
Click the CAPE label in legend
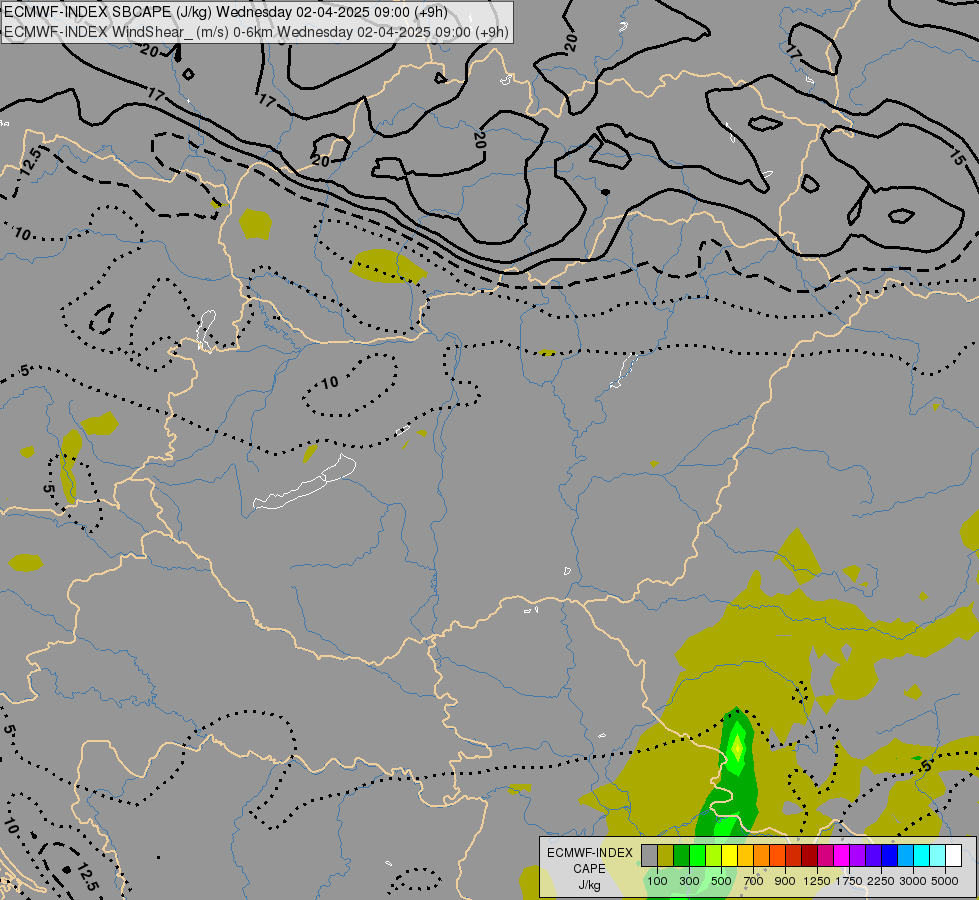(x=589, y=869)
